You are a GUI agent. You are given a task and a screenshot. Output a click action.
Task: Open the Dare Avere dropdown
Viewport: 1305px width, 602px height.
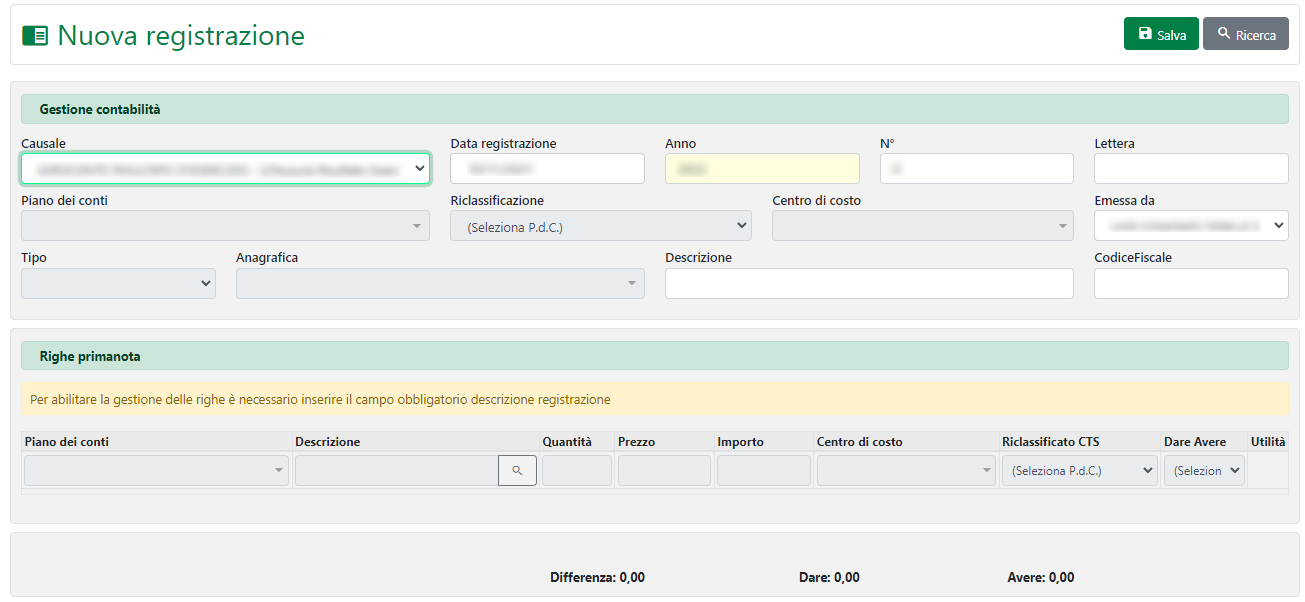(1203, 470)
